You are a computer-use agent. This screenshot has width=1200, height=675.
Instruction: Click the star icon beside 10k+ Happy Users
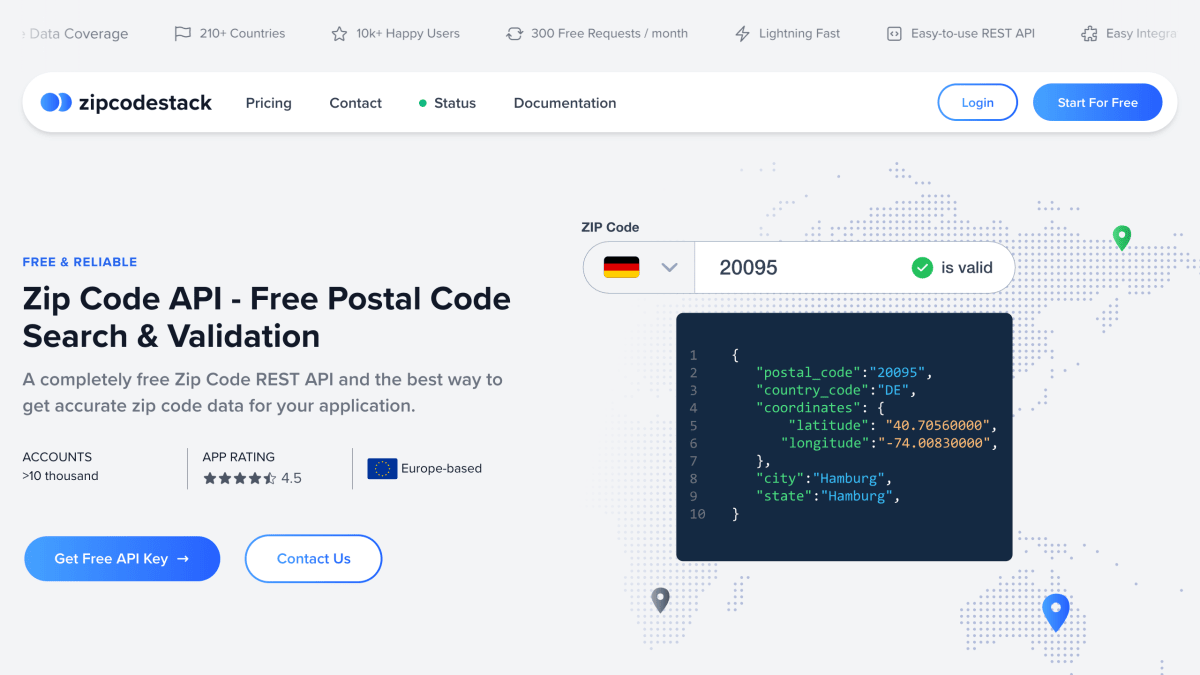(339, 34)
